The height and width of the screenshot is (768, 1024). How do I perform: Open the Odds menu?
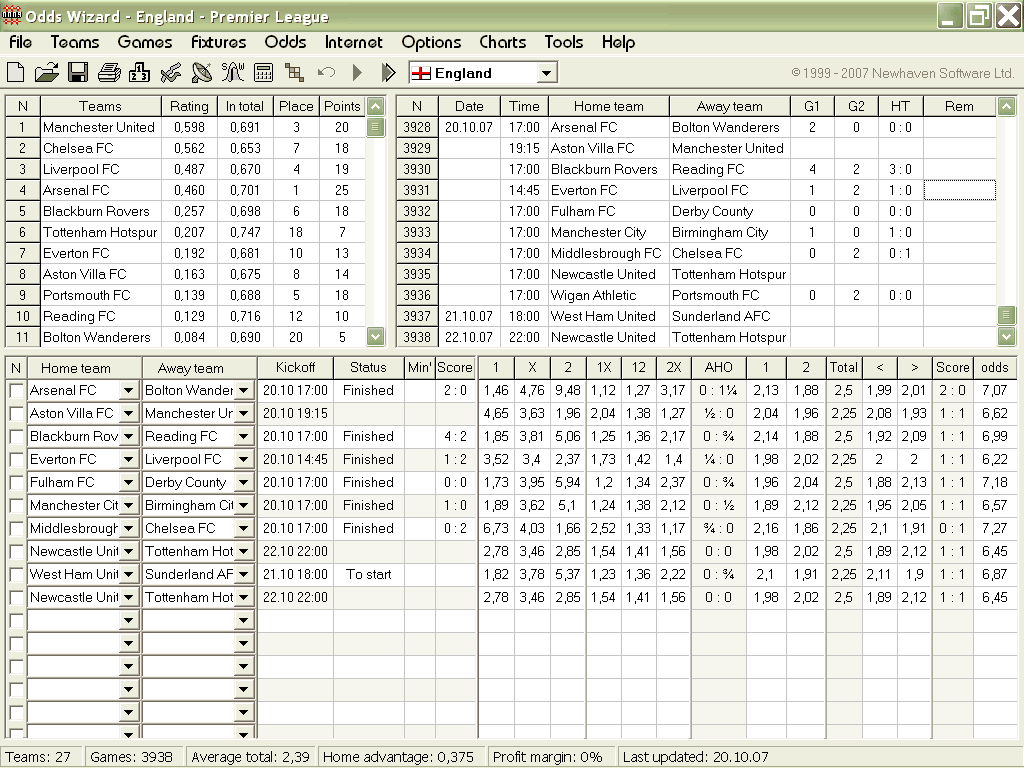pos(285,42)
